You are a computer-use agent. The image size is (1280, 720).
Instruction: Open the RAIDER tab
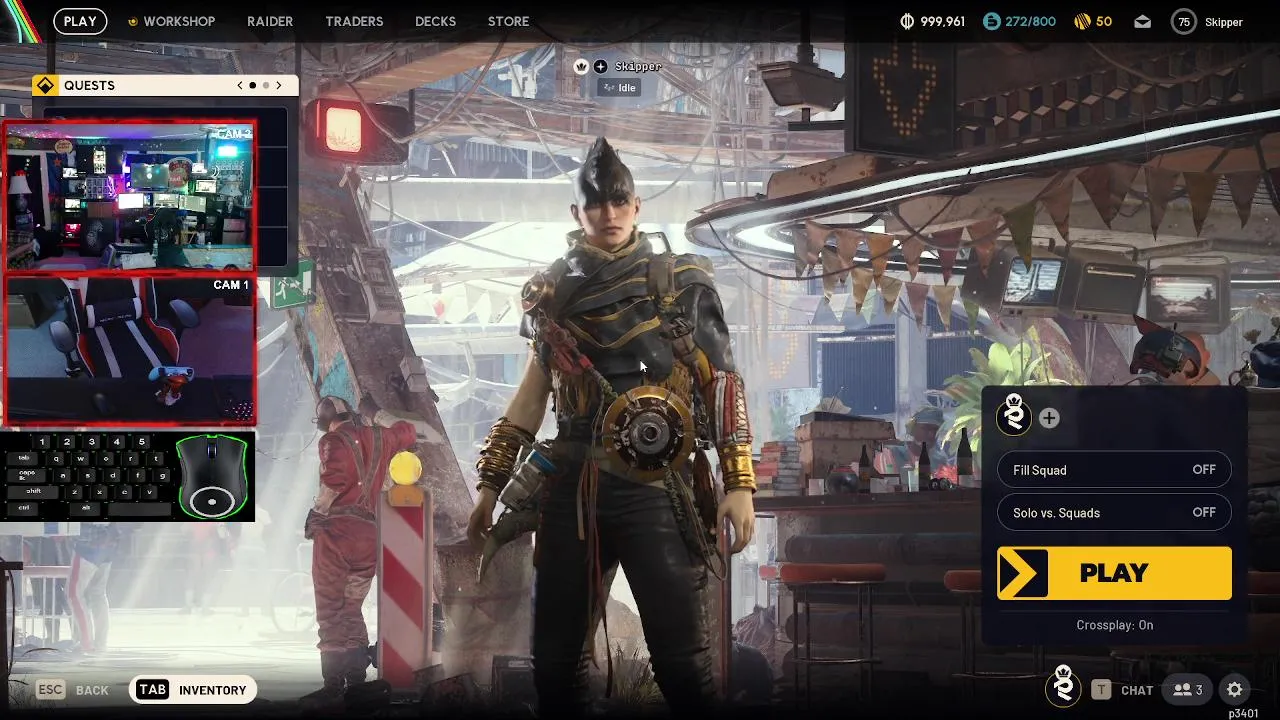270,21
